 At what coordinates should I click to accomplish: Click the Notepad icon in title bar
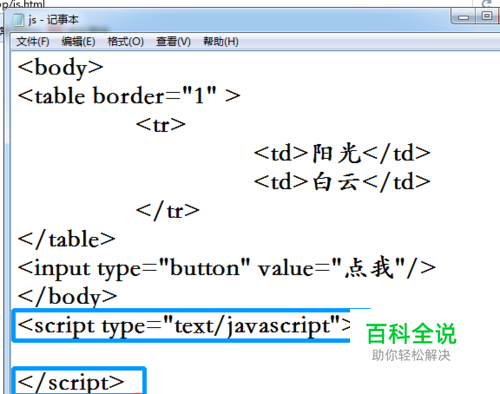coord(18,20)
